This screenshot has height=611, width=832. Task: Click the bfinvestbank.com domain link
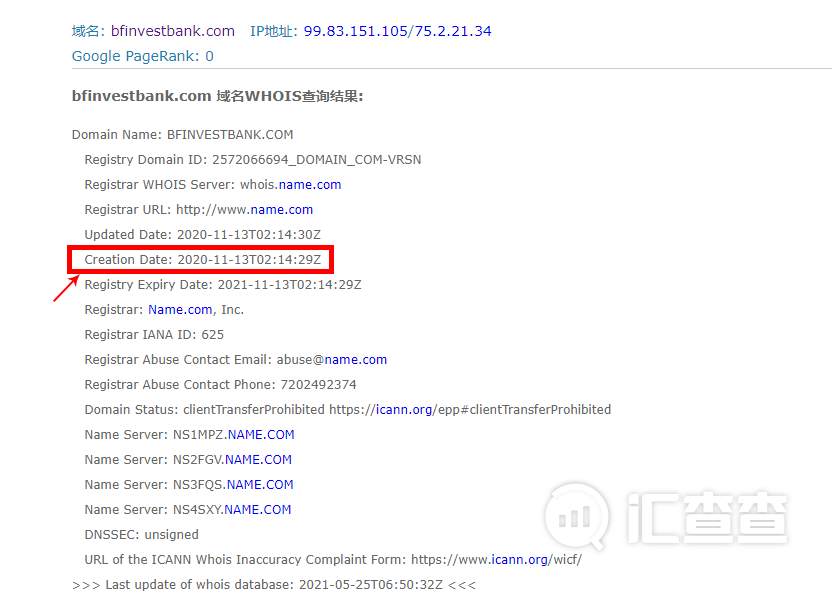[172, 31]
